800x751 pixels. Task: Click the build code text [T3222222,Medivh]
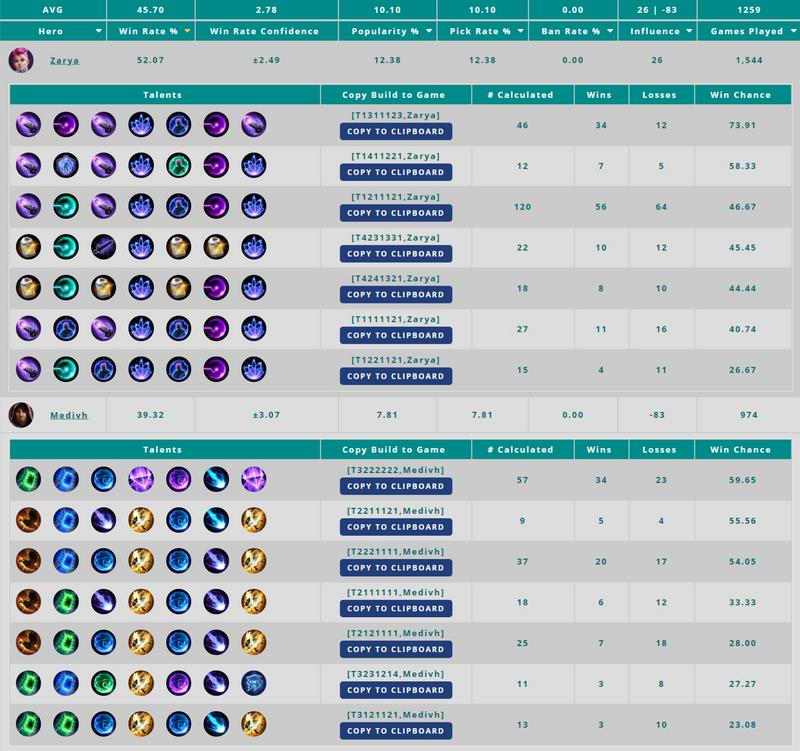coord(395,470)
